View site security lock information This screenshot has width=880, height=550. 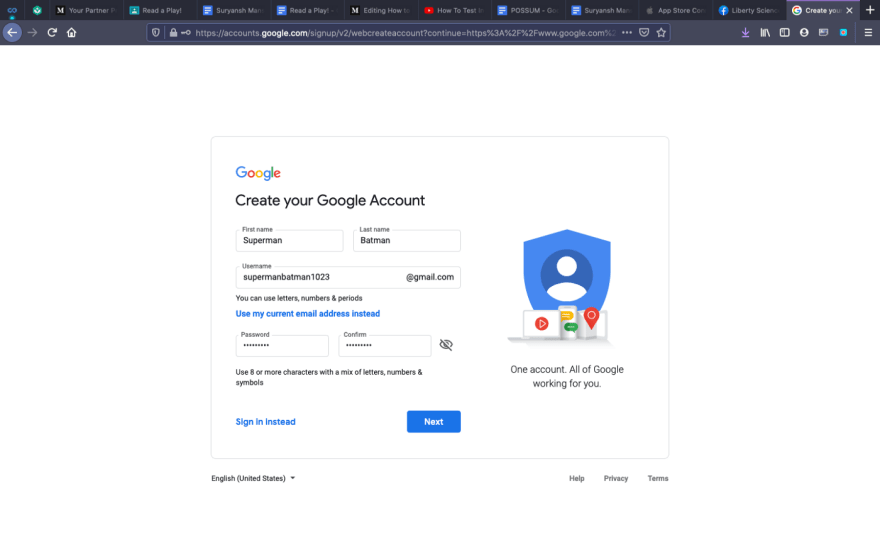point(173,33)
